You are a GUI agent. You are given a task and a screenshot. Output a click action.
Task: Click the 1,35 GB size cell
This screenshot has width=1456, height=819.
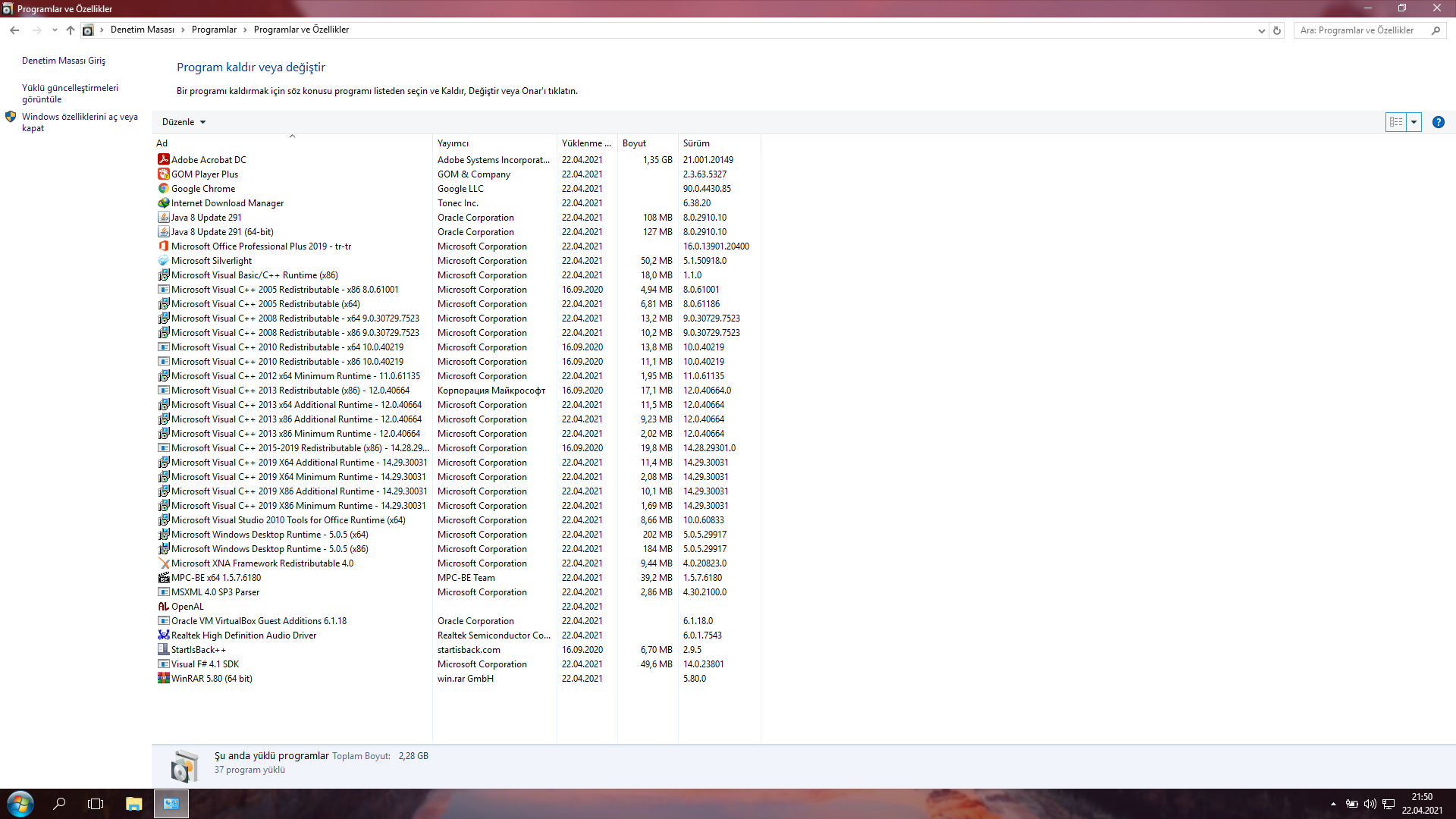coord(657,159)
